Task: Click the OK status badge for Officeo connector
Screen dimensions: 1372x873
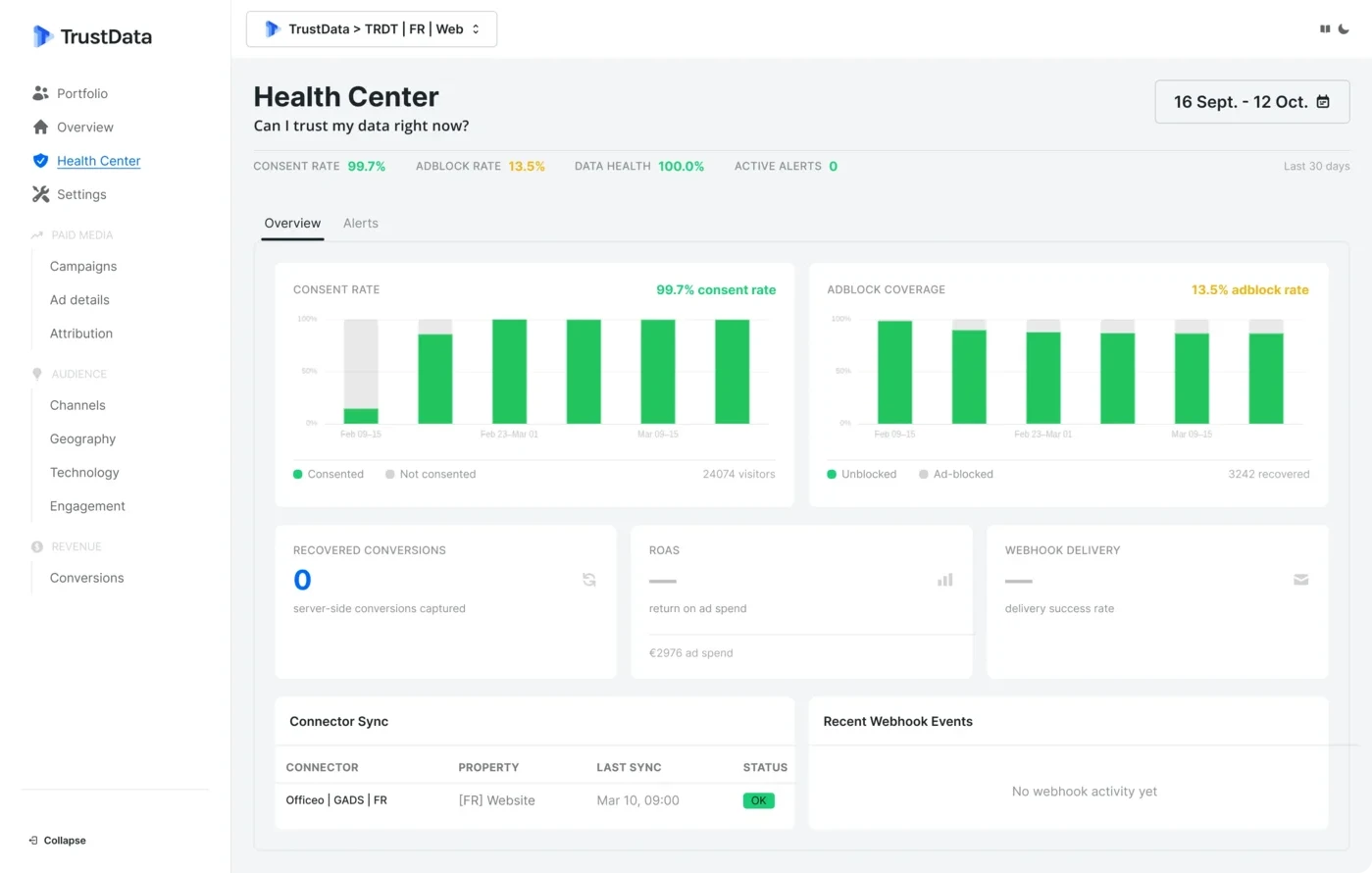Action: pyautogui.click(x=757, y=800)
